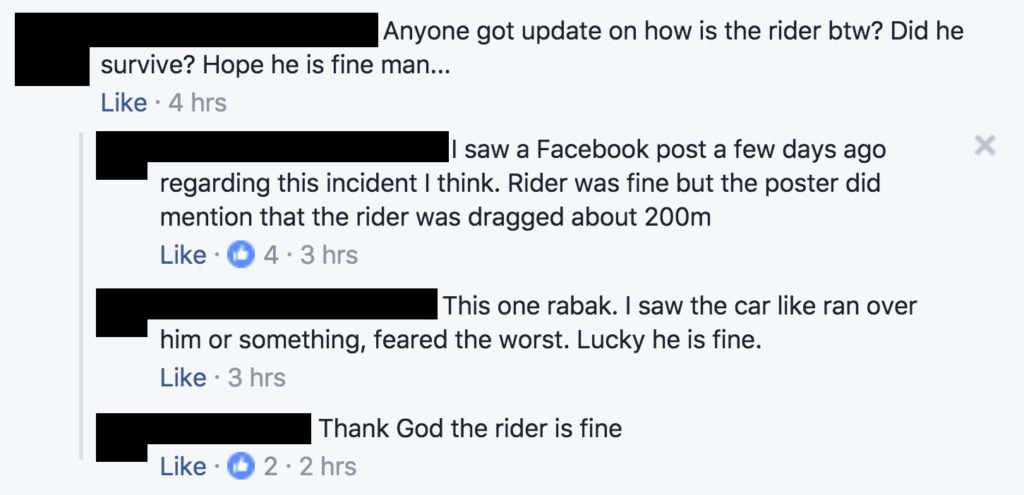Like the "Thank God the rider is fine" reply

182,466
